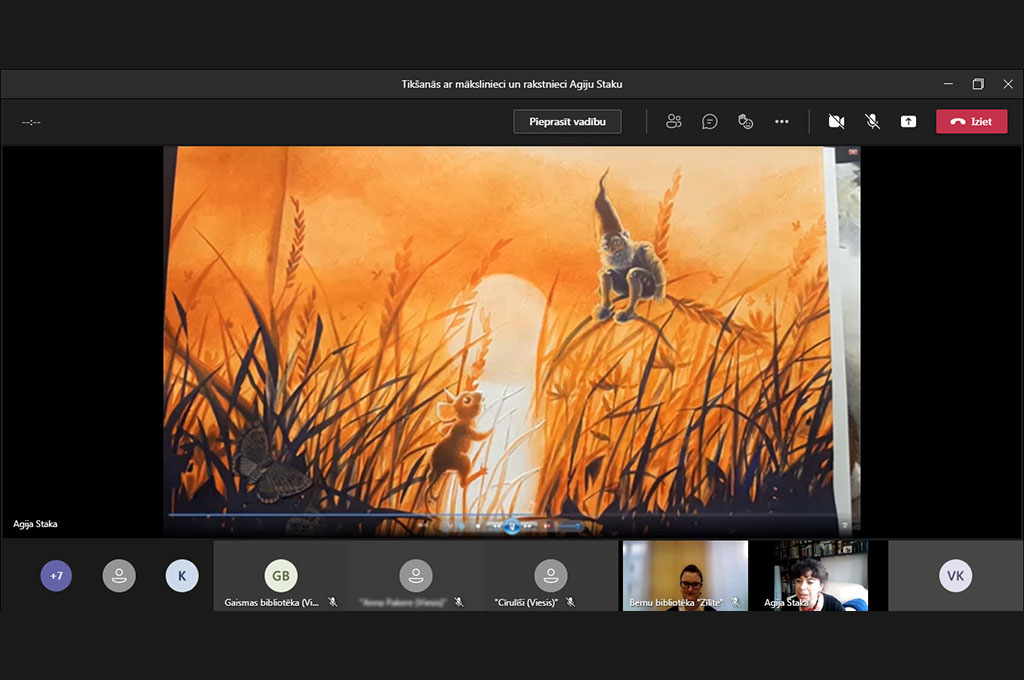Screen dimensions: 1024x680
Task: Open the participants panel
Action: (x=673, y=121)
